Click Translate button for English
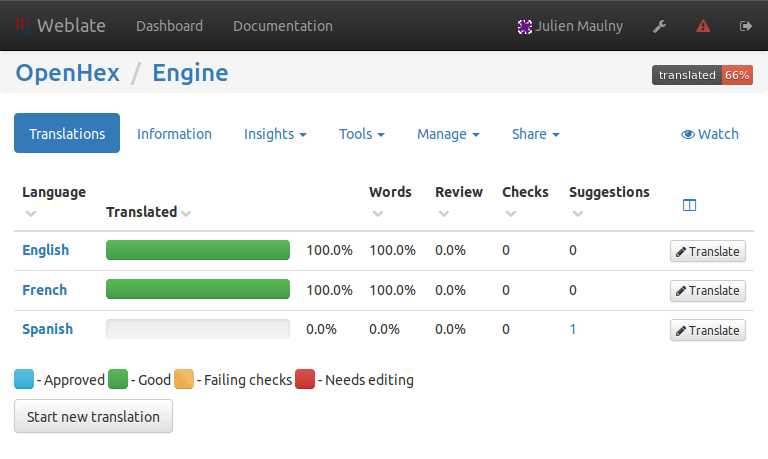Viewport: 768px width, 459px height. pyautogui.click(x=708, y=251)
